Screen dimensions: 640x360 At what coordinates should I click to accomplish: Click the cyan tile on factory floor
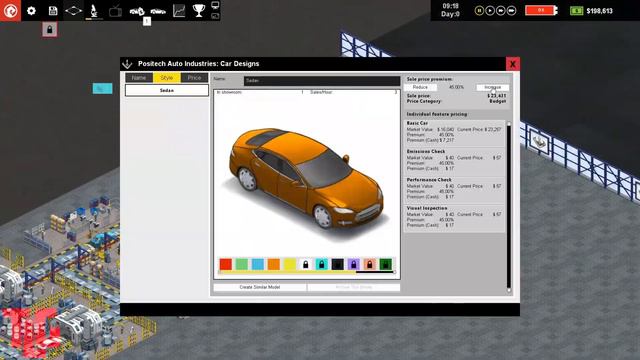(x=102, y=88)
